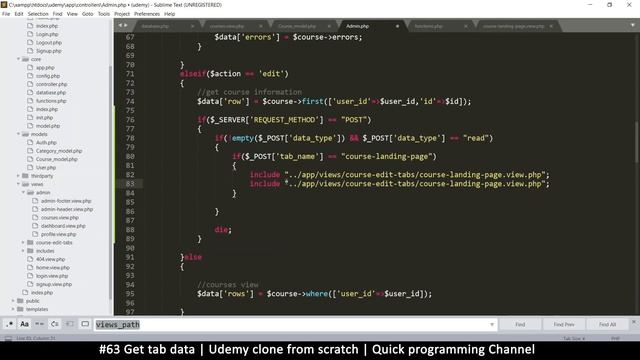640x360 pixels.
Task: Open the View menu
Action: point(72,14)
